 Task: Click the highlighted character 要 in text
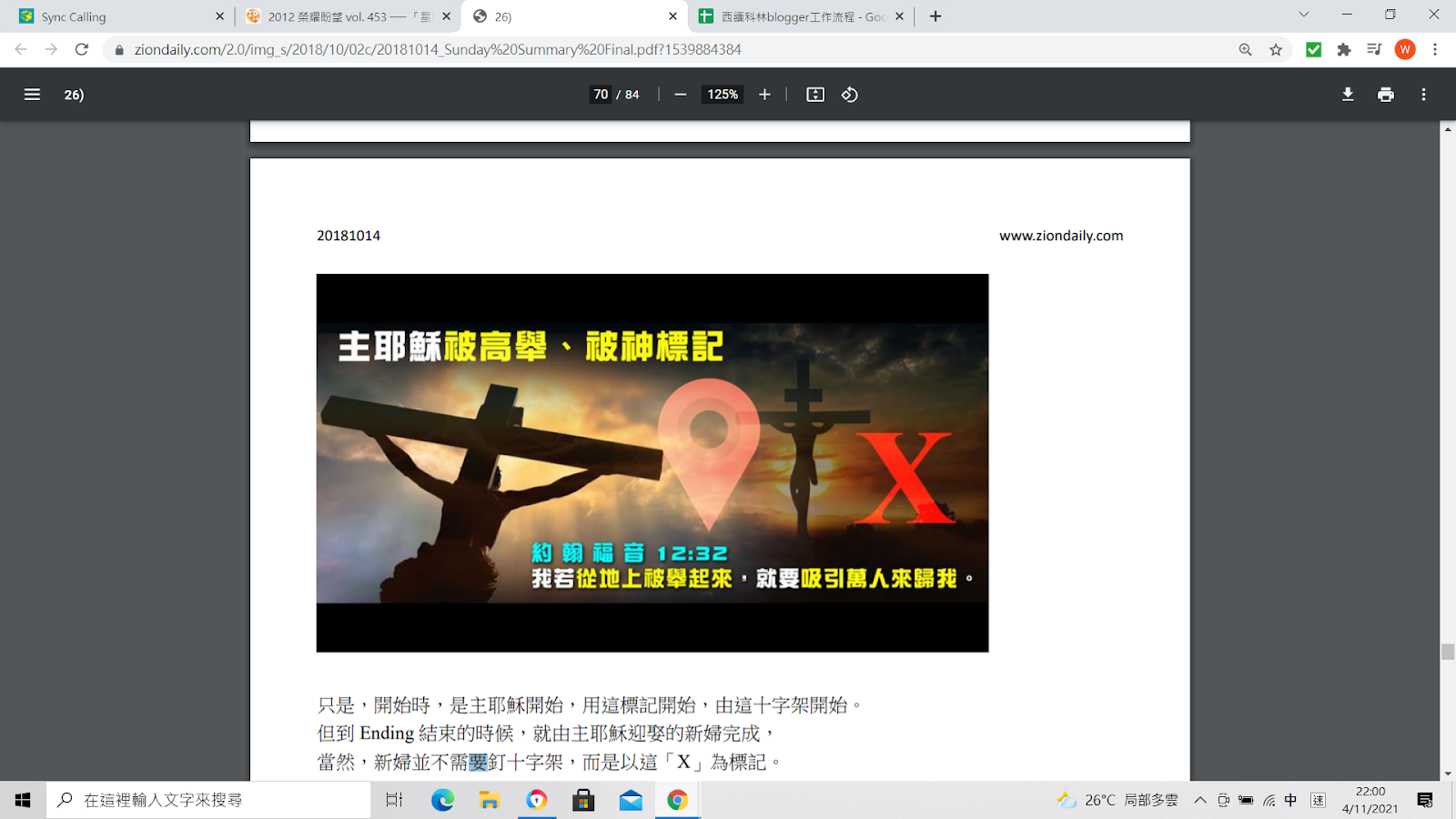[x=479, y=762]
